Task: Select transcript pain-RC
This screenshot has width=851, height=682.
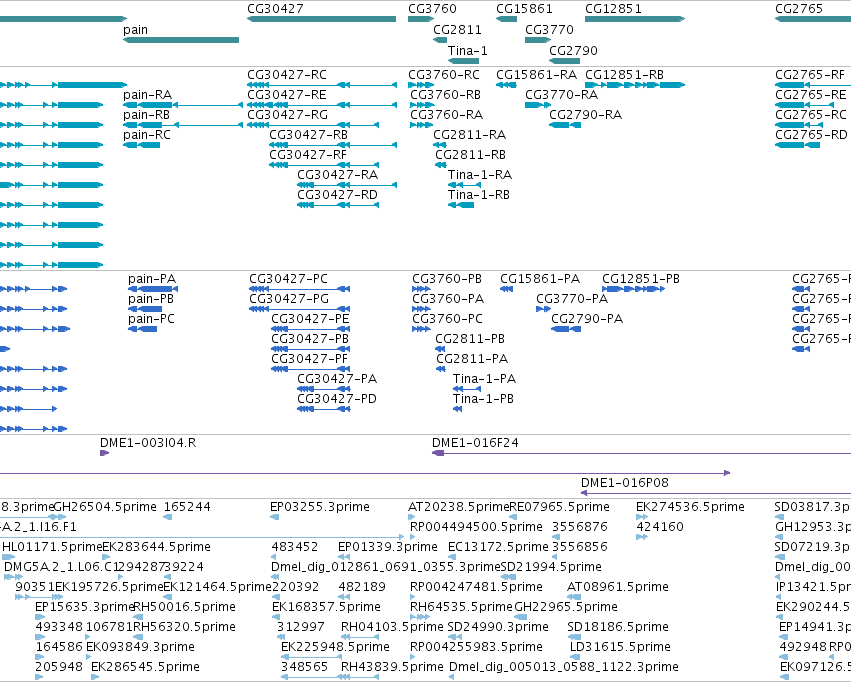Action: click(x=147, y=135)
